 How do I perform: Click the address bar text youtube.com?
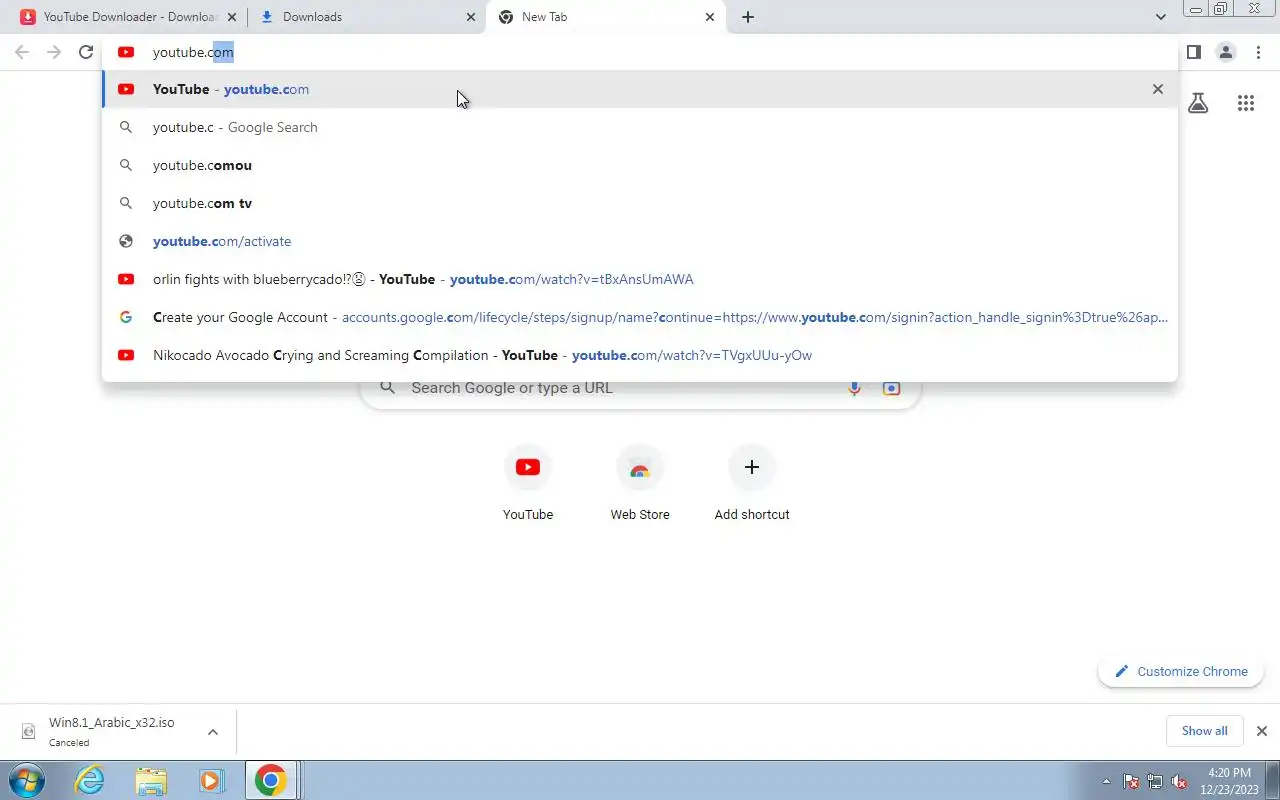(193, 52)
